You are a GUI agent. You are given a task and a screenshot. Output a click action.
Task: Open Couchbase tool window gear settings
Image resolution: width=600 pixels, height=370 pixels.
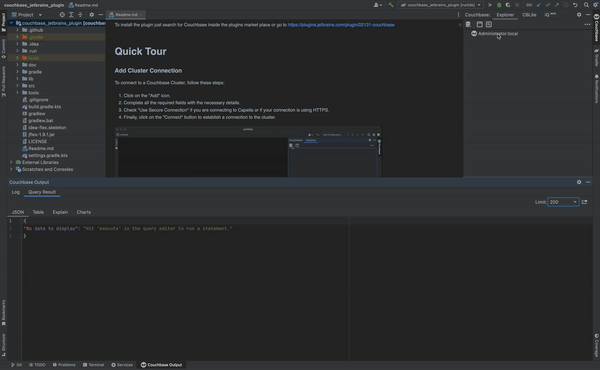579,15
